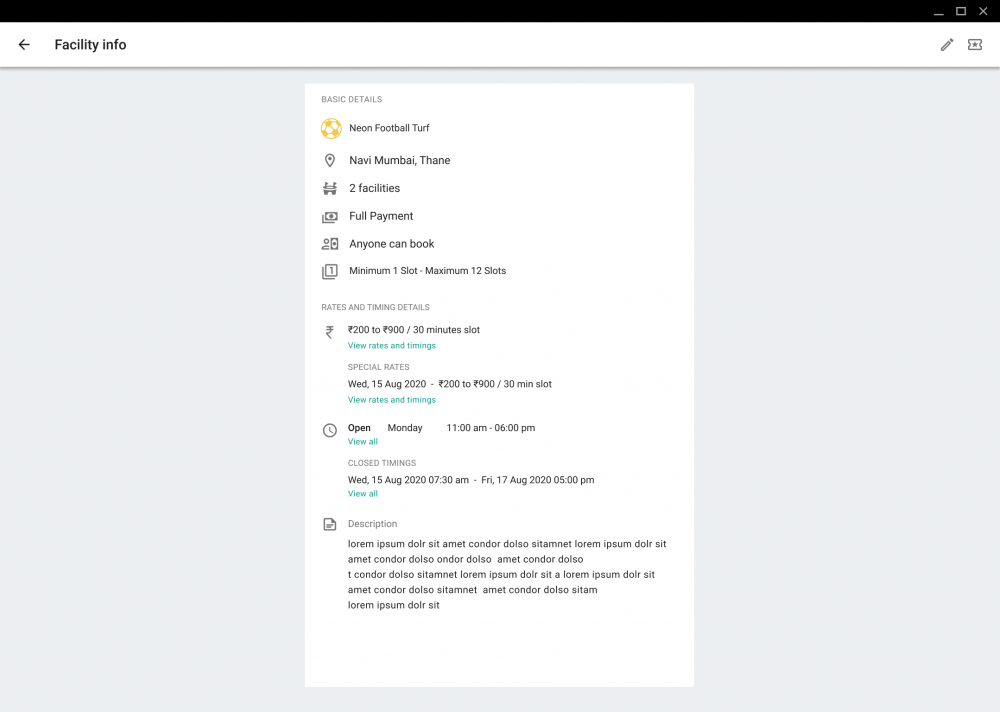Click View all under Closed Timings
Screen dimensions: 1000x712
pyautogui.click(x=363, y=494)
